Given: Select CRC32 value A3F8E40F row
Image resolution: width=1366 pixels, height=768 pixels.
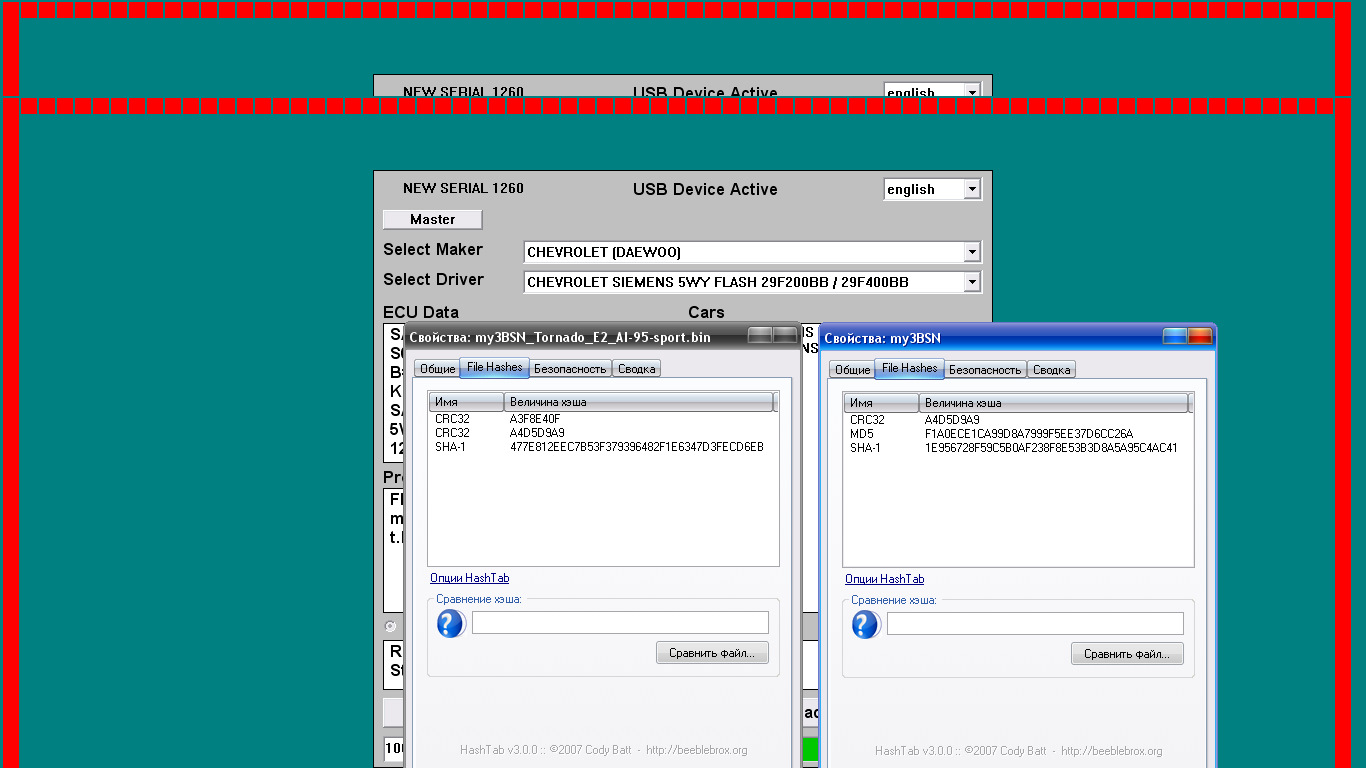Looking at the screenshot, I should [x=602, y=419].
